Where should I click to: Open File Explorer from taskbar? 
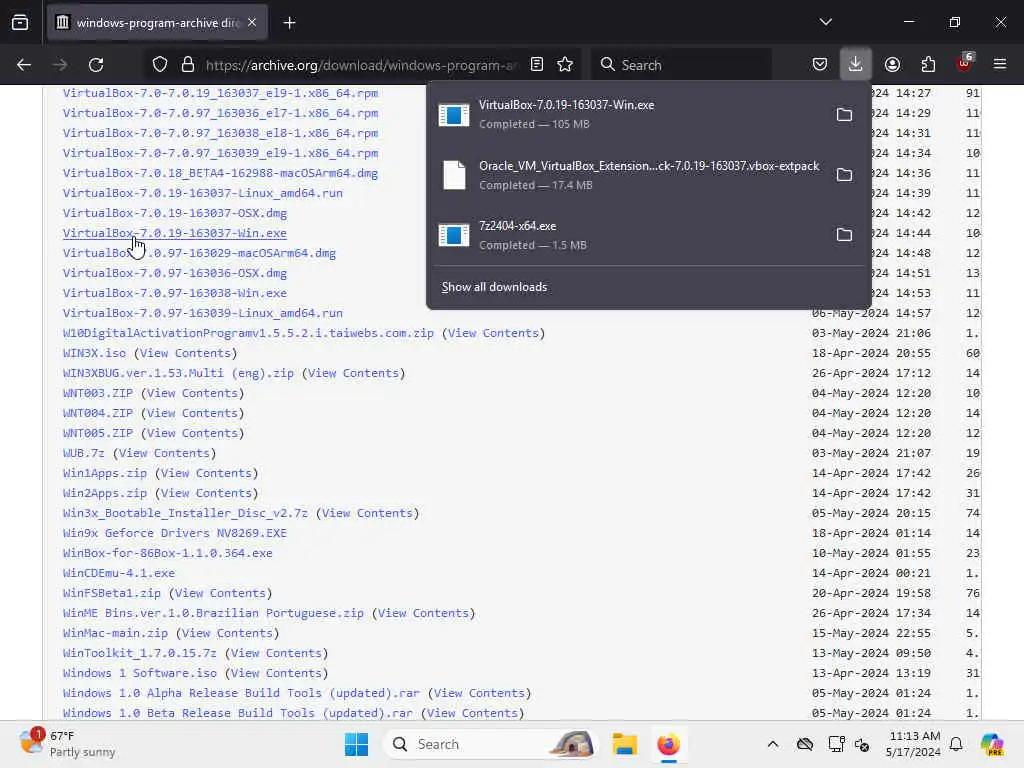tap(624, 744)
